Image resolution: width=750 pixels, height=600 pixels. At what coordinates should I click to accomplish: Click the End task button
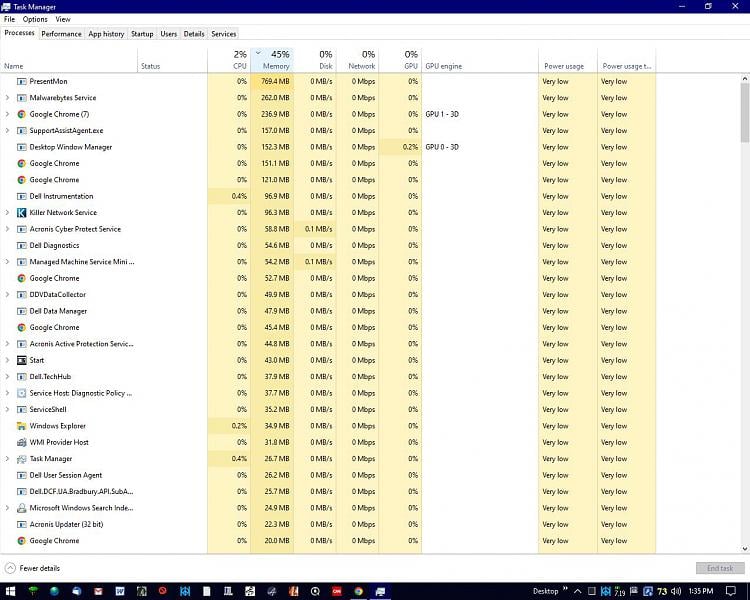point(720,568)
